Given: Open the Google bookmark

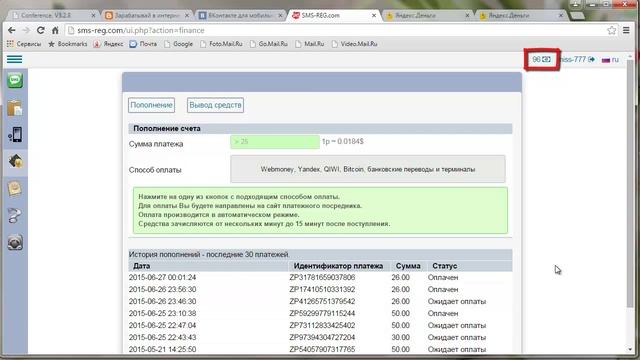Looking at the screenshot, I should [178, 44].
